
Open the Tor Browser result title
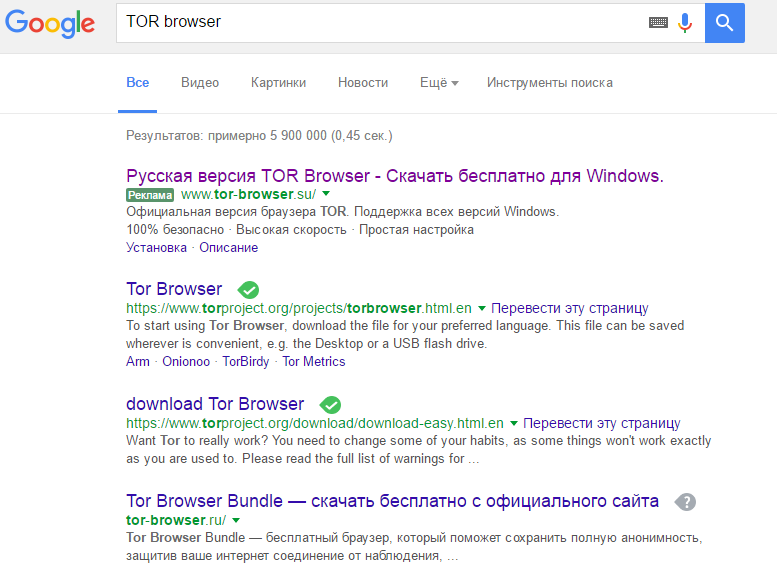(174, 289)
